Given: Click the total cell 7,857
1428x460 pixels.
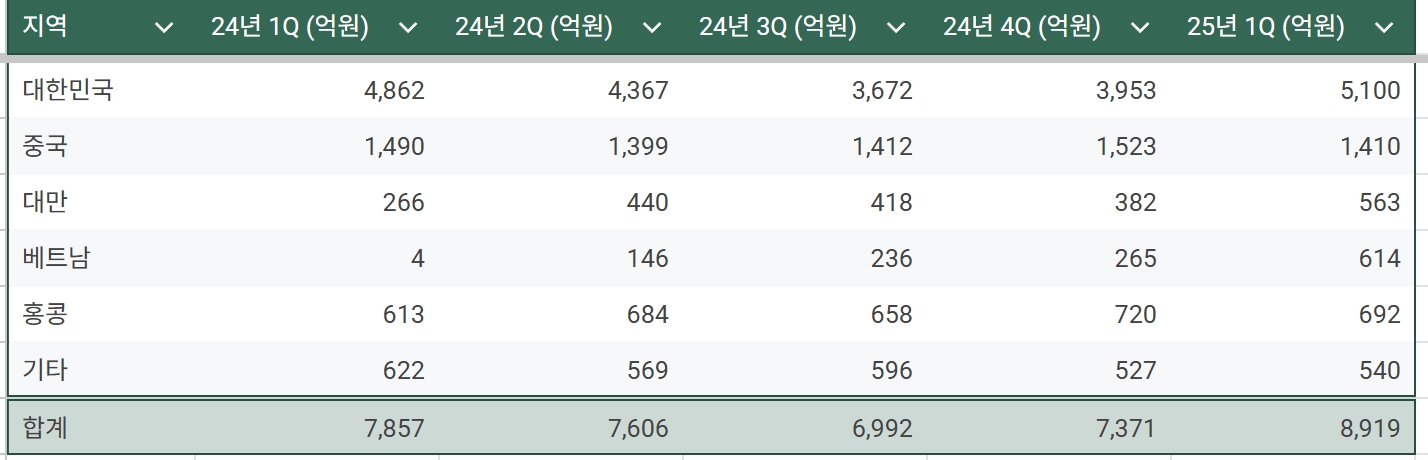Looking at the screenshot, I should 317,430.
